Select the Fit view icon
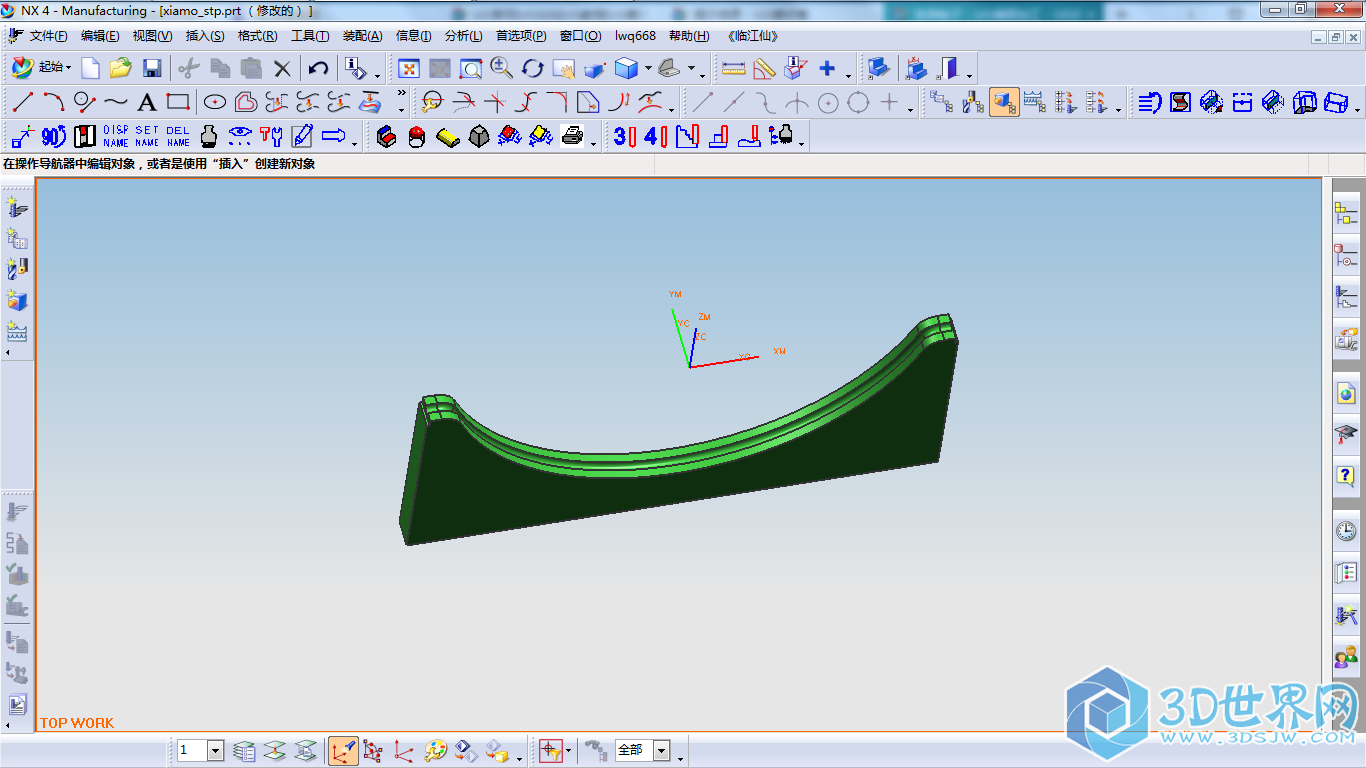 point(409,68)
